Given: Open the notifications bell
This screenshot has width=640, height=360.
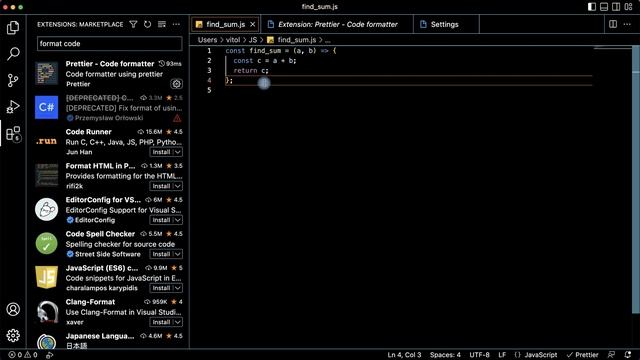Looking at the screenshot, I should [628, 355].
